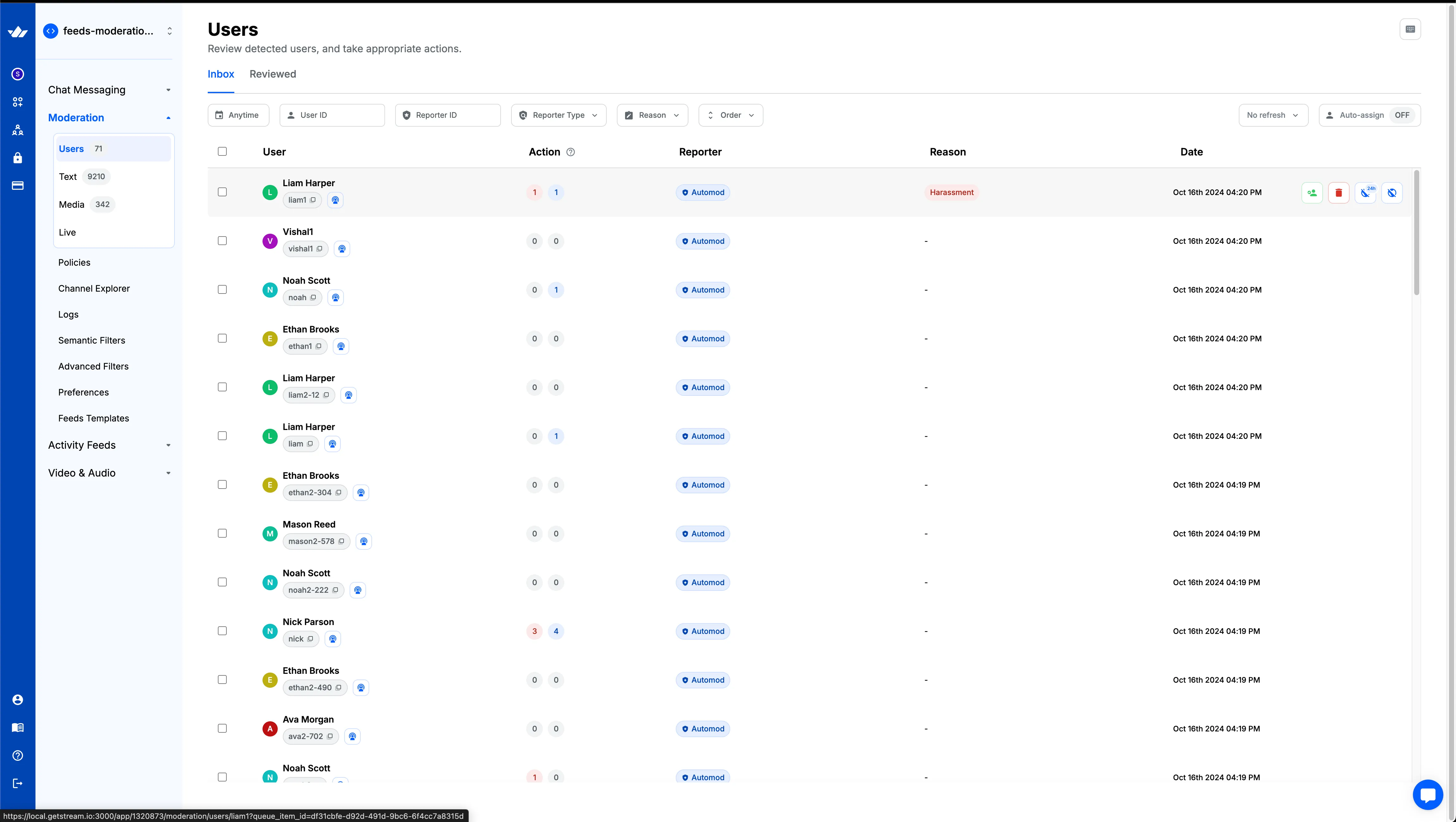Check the select-all checkbox in the table header
1456x822 pixels.
[222, 151]
